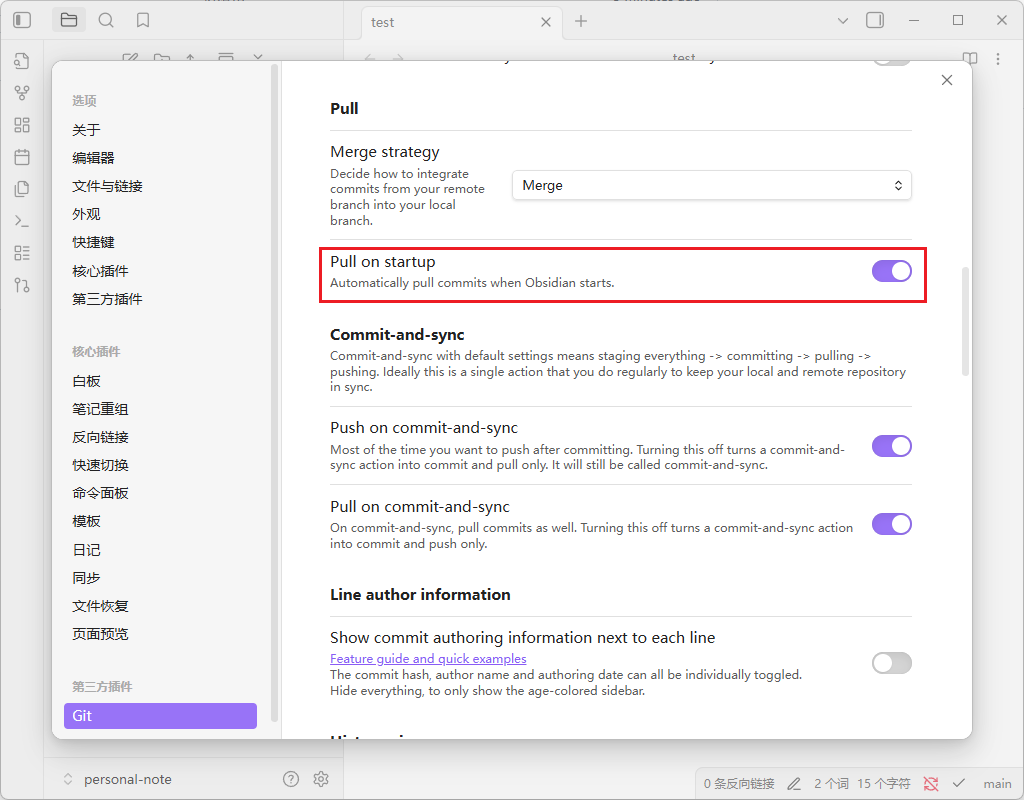Toggle the right sidebar panel
This screenshot has width=1024, height=800.
[875, 20]
